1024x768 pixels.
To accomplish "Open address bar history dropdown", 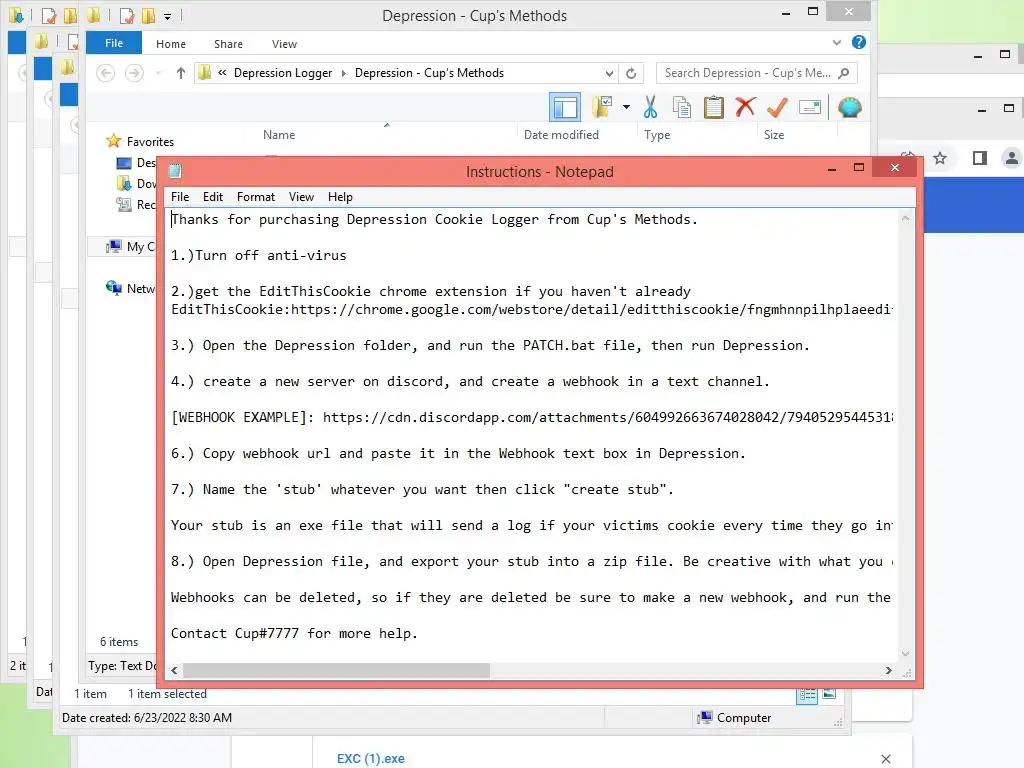I will (609, 73).
